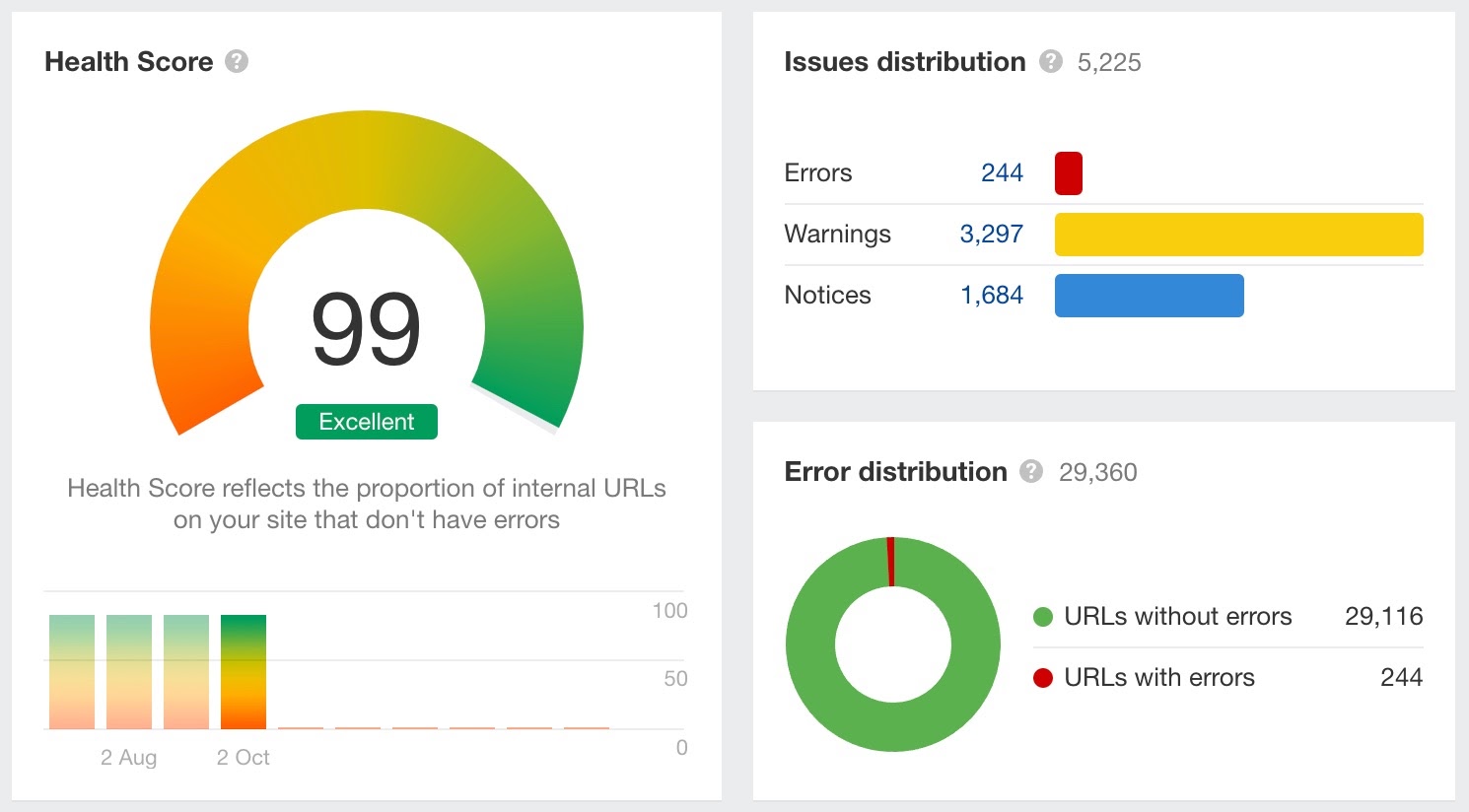Open the Error distribution help icon
The width and height of the screenshot is (1469, 812).
pos(1031,472)
